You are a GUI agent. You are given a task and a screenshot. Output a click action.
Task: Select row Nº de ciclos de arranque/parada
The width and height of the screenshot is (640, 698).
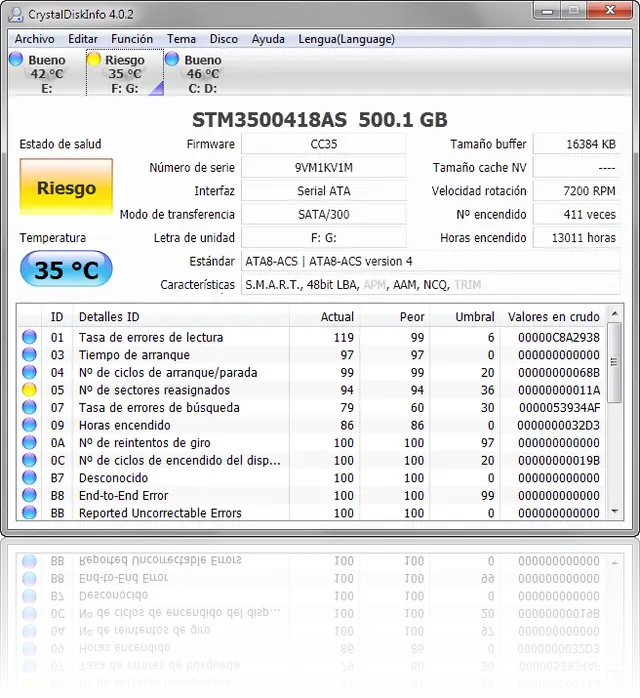tap(311, 372)
